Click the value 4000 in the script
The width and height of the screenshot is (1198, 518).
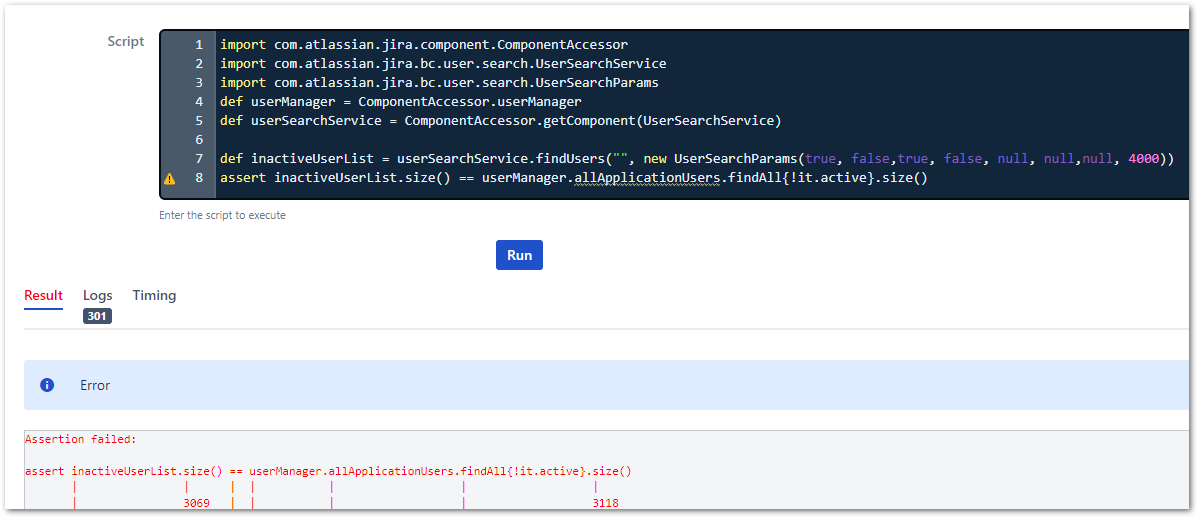(x=1143, y=159)
